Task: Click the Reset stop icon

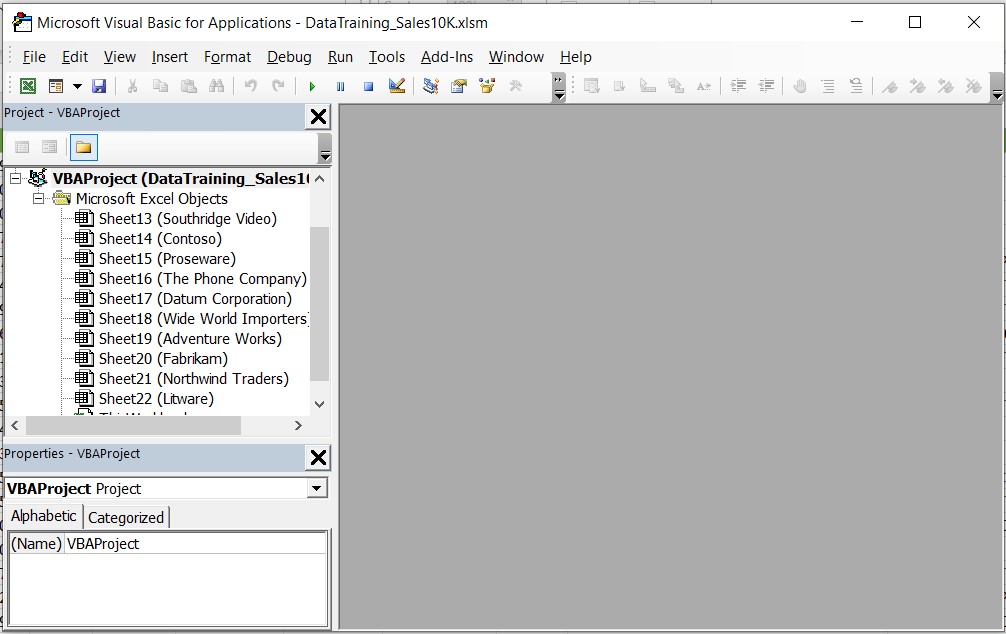Action: pos(368,86)
